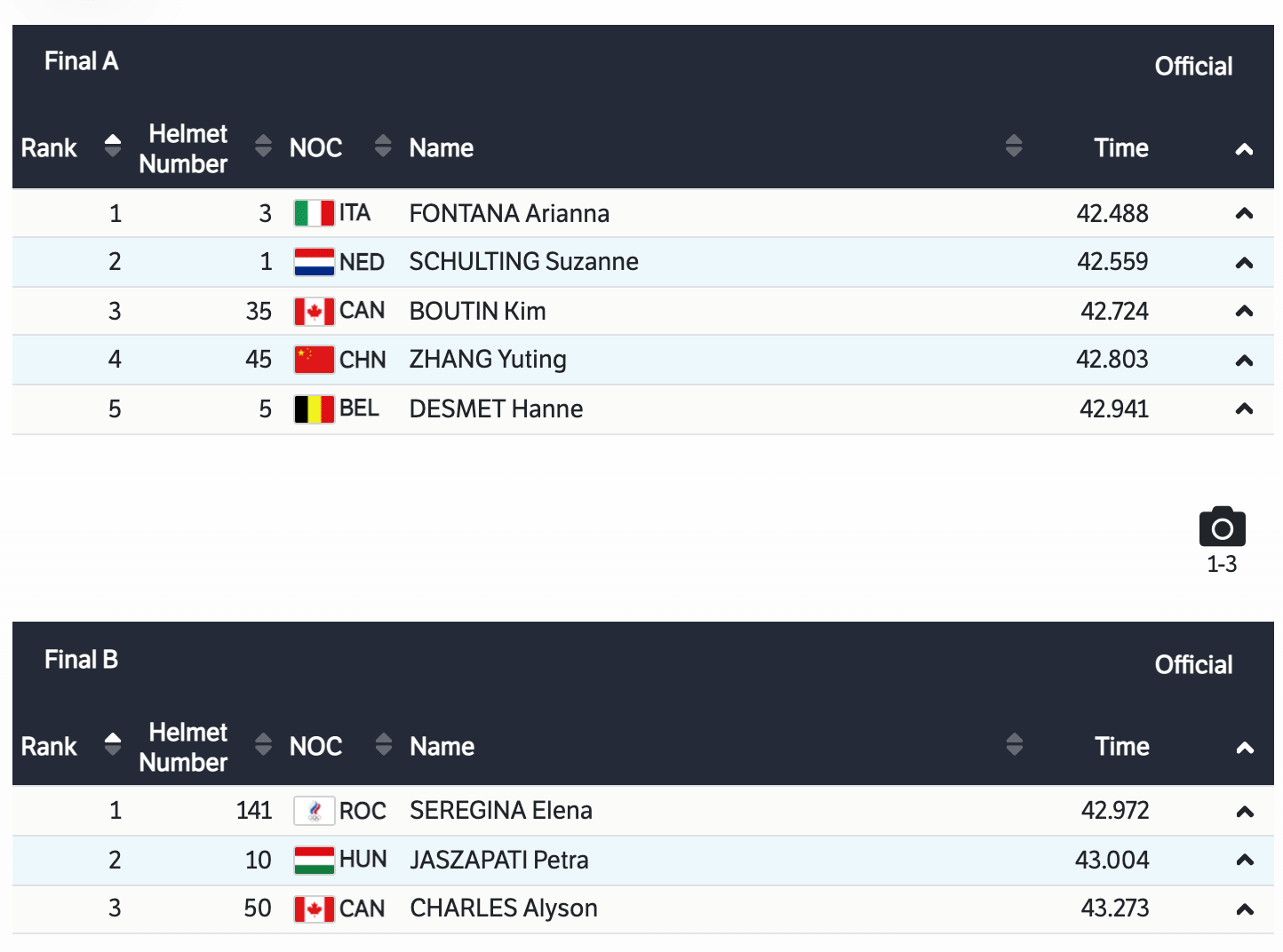Sort Final B by NOC
Image resolution: width=1283 pixels, height=952 pixels.
[x=383, y=744]
